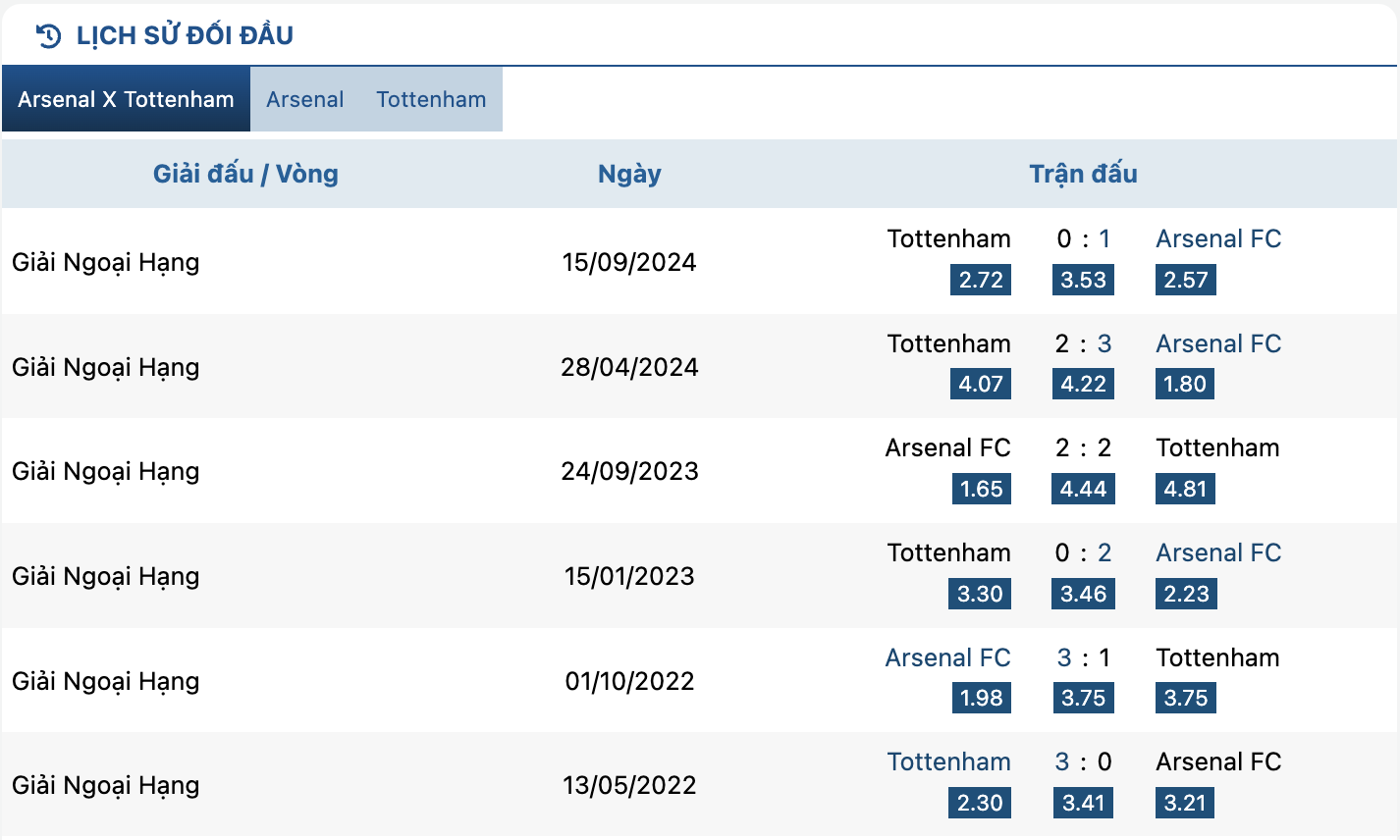Click Arsenal FC in the 15/01/2023 match
The height and width of the screenshot is (840, 1400).
click(x=1218, y=552)
